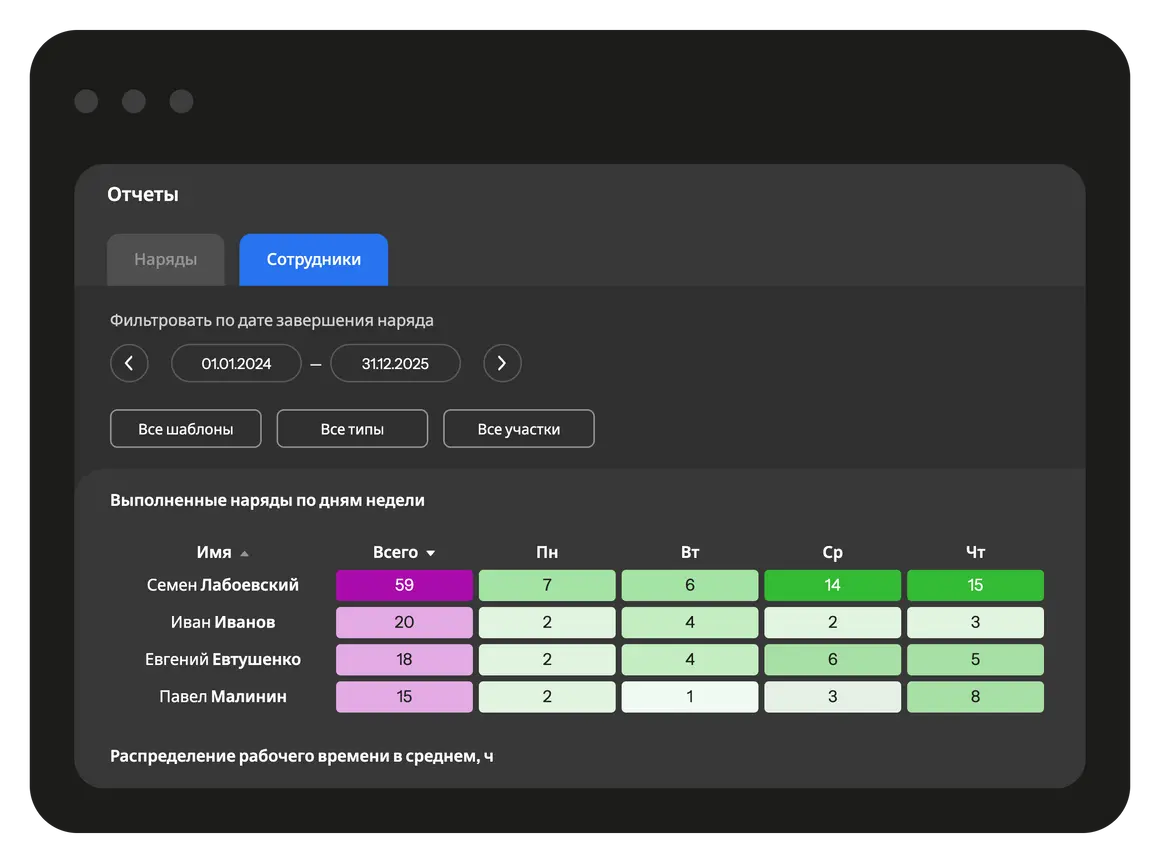Click the green Чт cell showing 15
The width and height of the screenshot is (1160, 863).
coord(975,585)
